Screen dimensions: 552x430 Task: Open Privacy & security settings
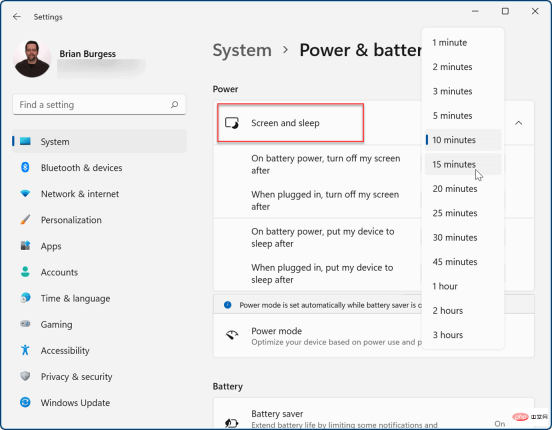click(x=99, y=376)
